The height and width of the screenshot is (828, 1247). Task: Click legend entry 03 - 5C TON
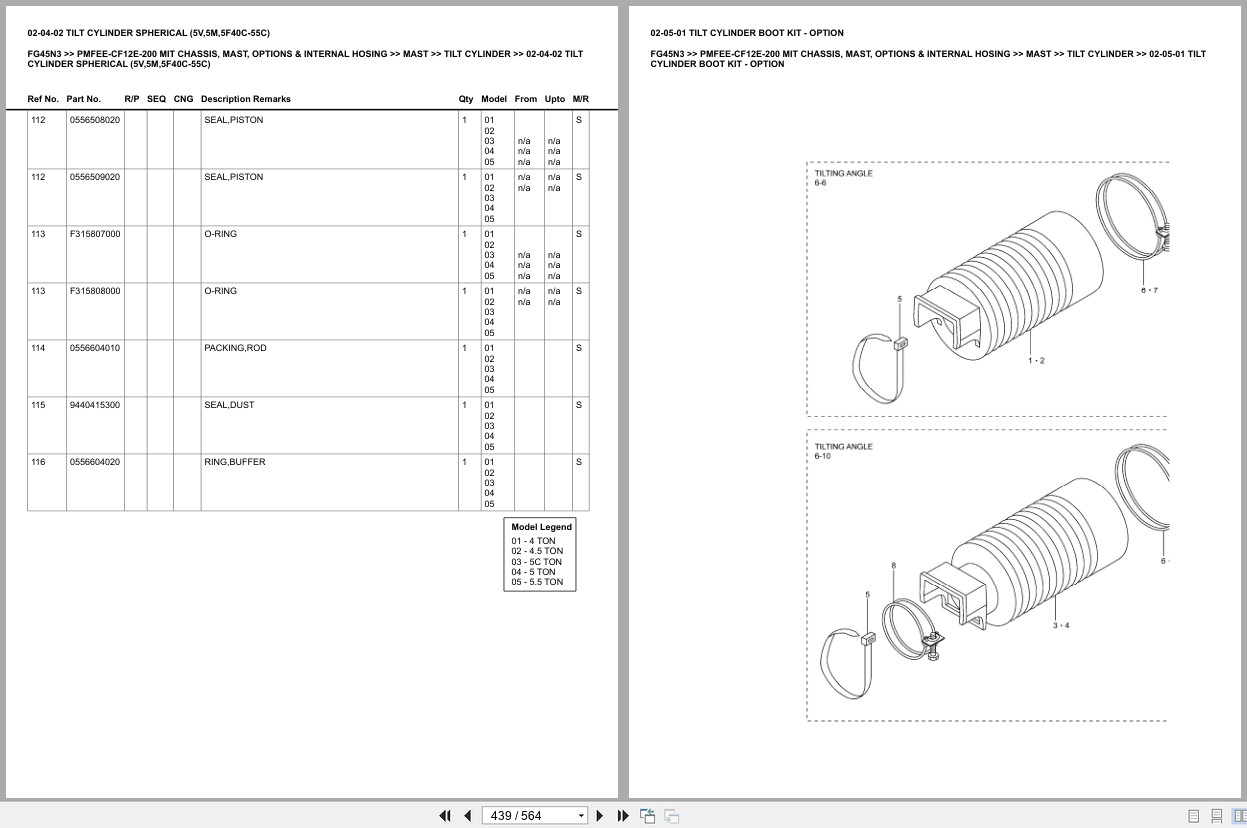[537, 562]
